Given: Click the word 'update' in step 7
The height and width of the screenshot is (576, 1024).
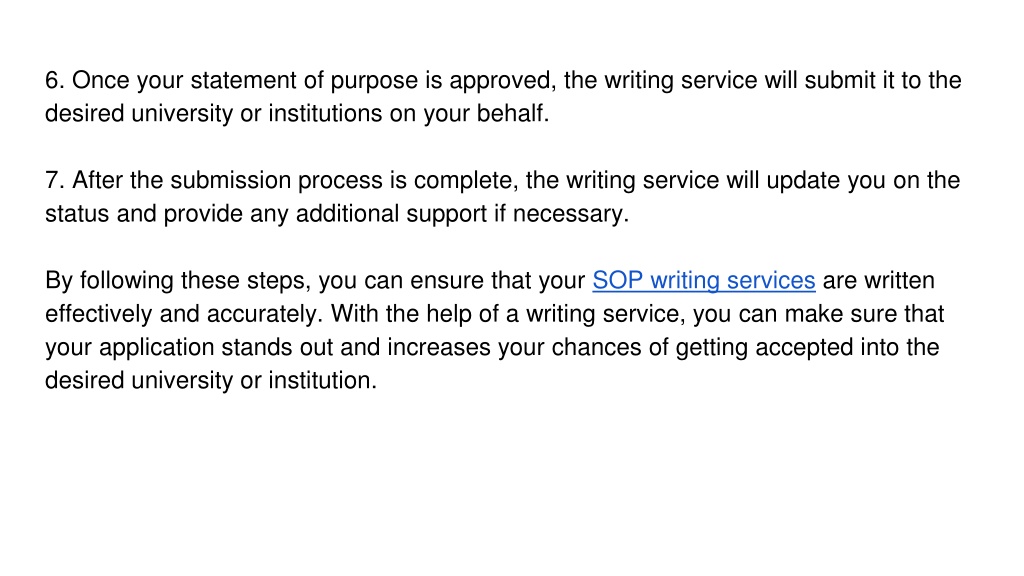Looking at the screenshot, I should 803,181.
